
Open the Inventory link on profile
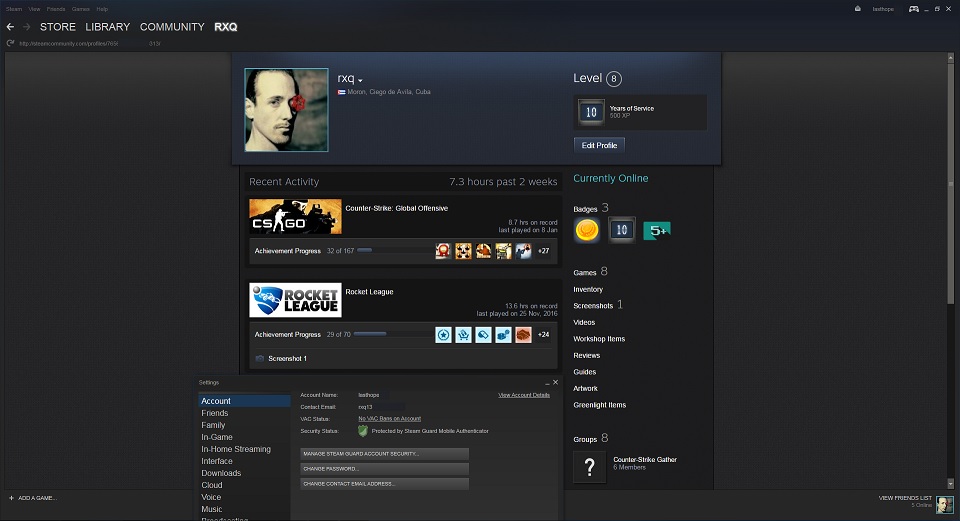pos(588,290)
